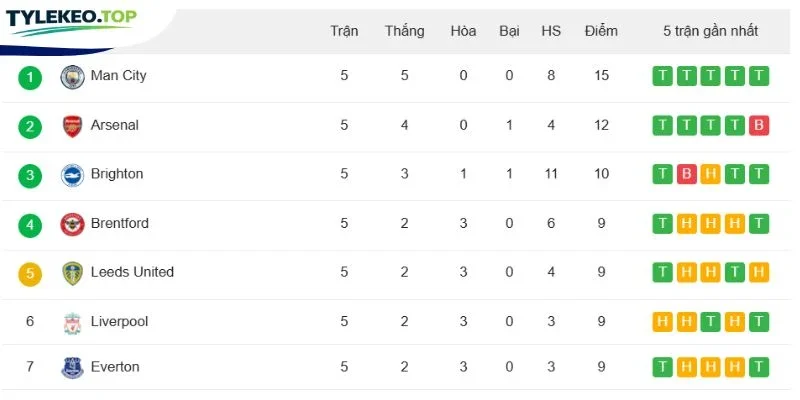Sort by the Điểm column header
The height and width of the screenshot is (400, 800).
click(601, 31)
